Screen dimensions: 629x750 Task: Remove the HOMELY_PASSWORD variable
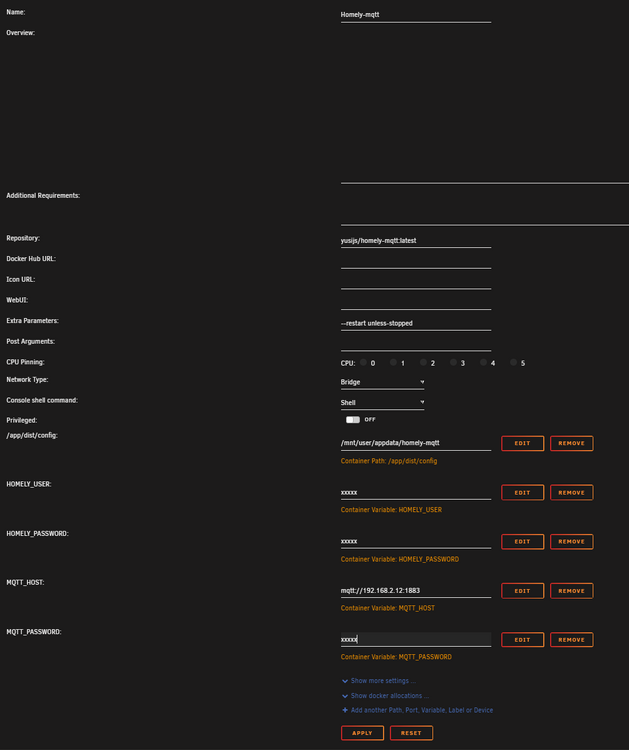click(571, 542)
